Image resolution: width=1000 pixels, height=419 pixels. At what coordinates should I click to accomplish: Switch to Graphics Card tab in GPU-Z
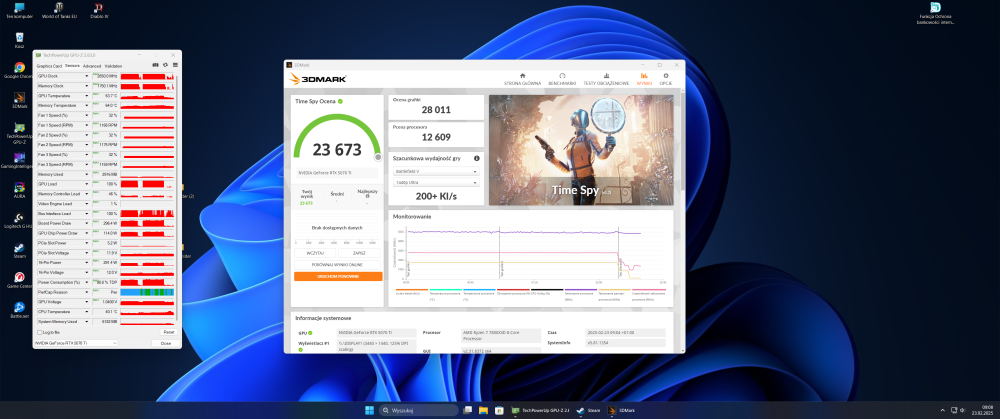click(49, 66)
